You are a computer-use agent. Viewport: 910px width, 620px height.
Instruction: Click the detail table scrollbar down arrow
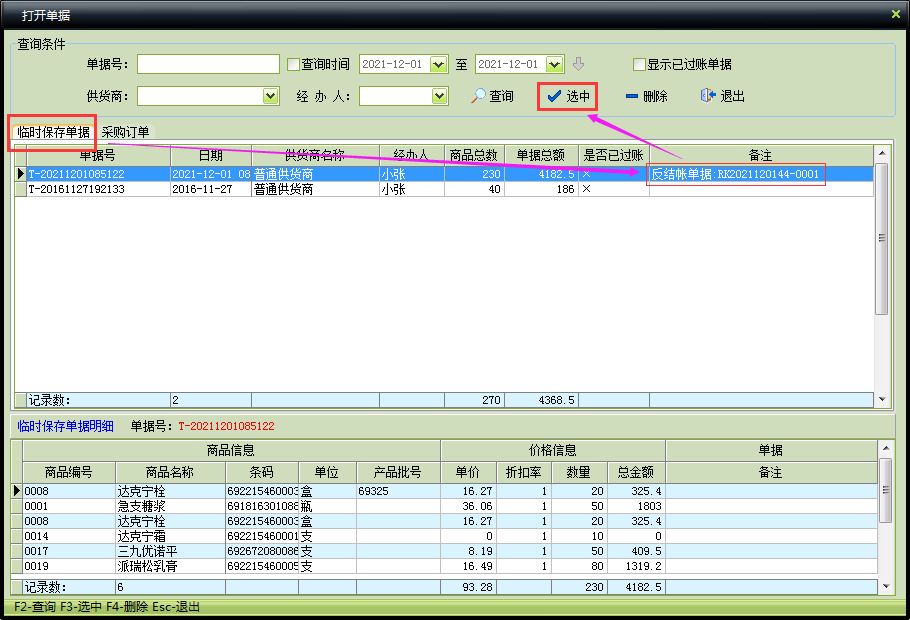[886, 586]
